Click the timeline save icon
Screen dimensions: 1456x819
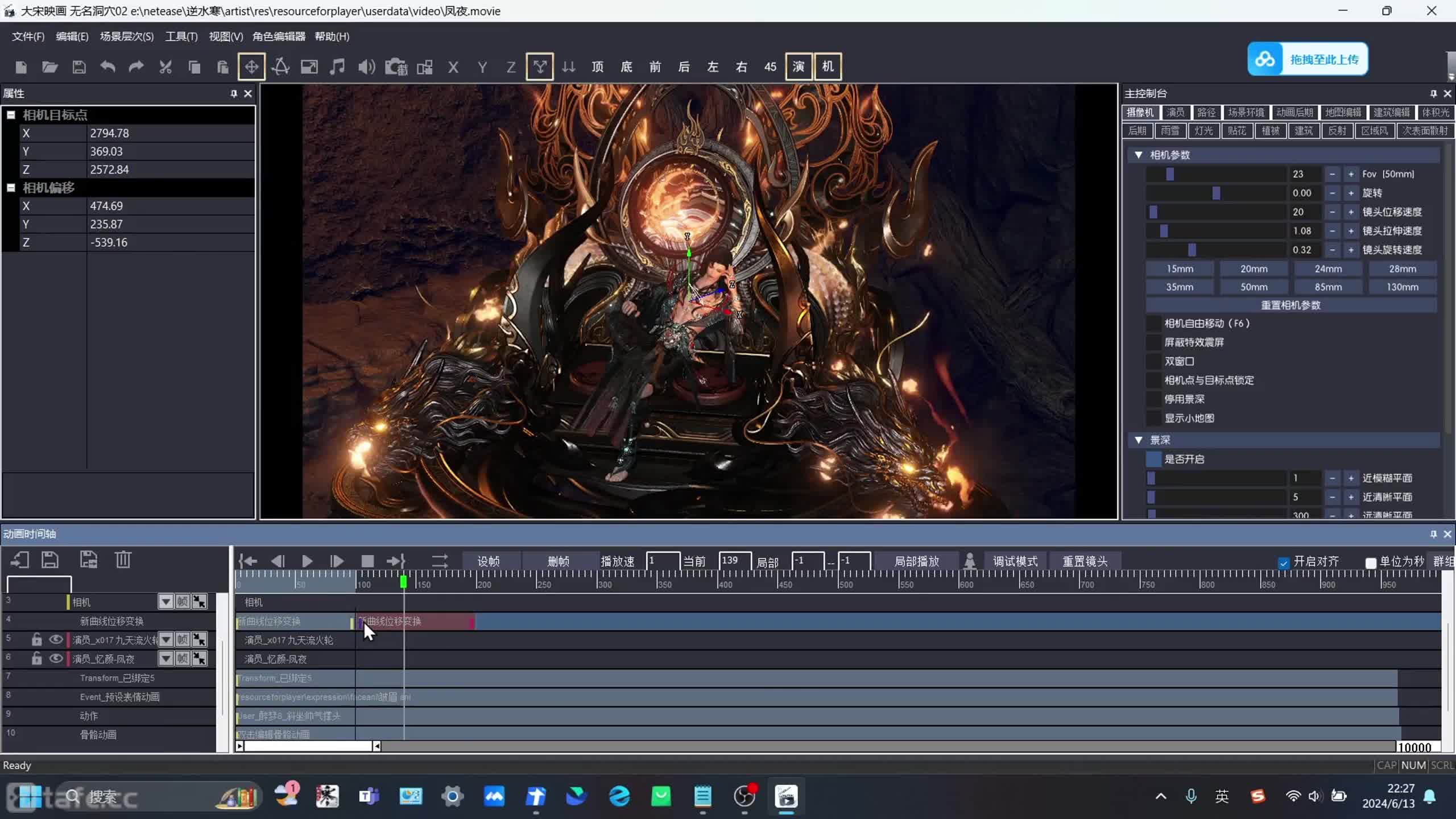[50, 560]
